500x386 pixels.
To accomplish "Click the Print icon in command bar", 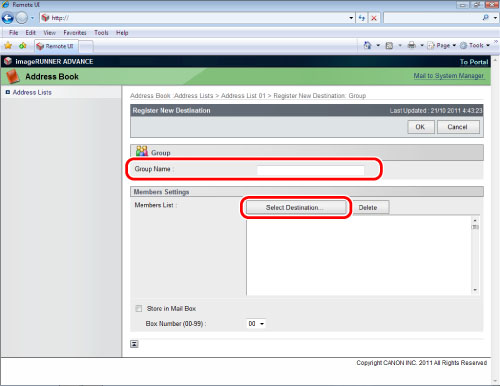I will [x=412, y=45].
